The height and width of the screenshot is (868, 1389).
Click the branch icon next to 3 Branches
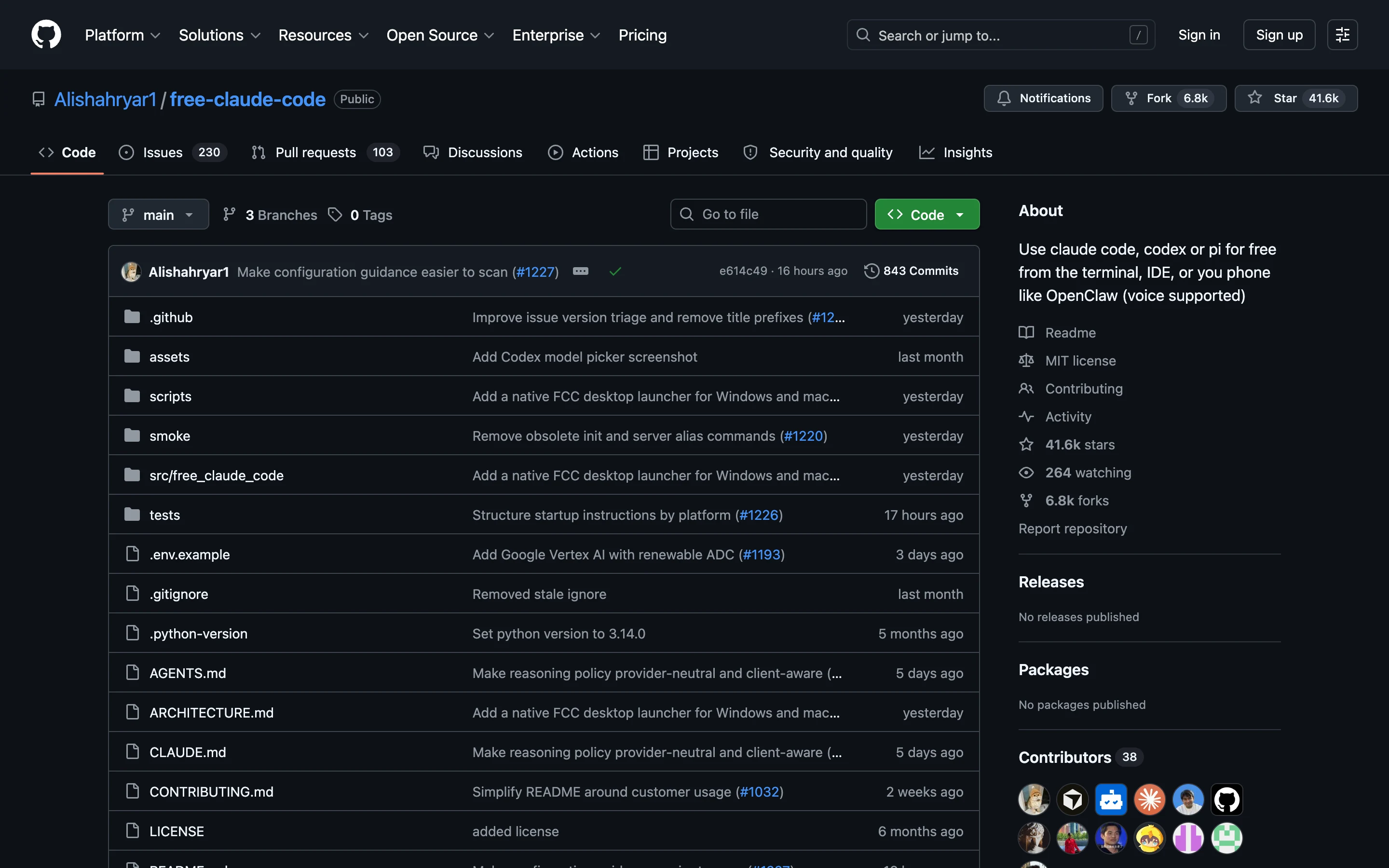pos(229,215)
